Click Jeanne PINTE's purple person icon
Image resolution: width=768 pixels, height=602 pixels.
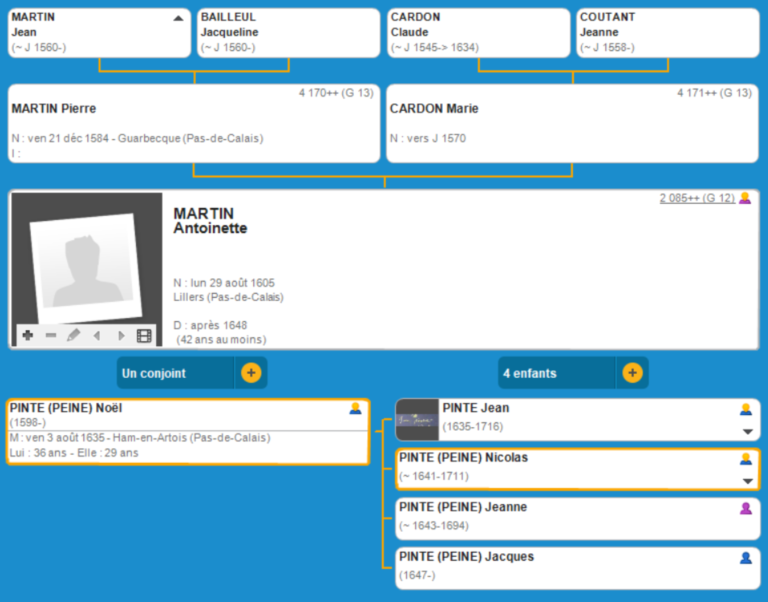click(745, 509)
